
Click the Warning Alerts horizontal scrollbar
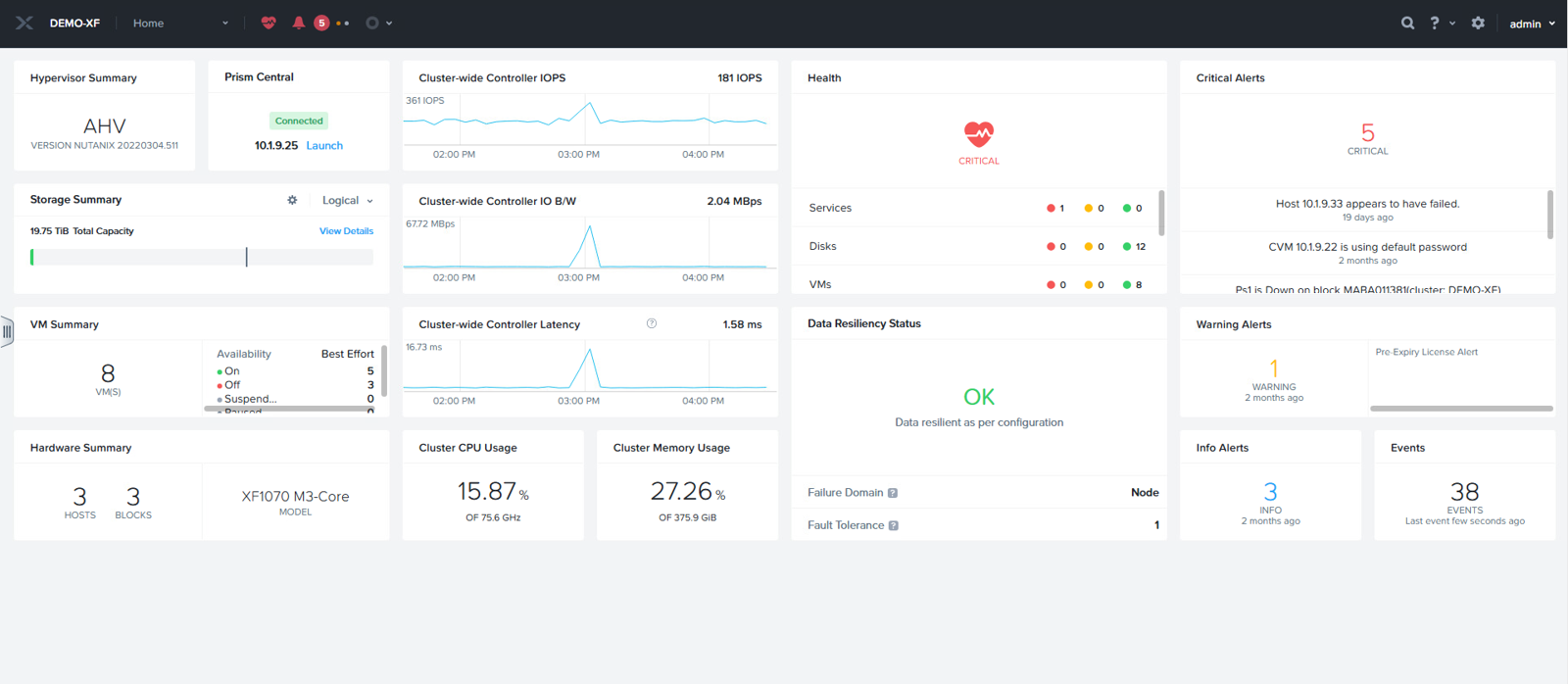click(x=1461, y=409)
